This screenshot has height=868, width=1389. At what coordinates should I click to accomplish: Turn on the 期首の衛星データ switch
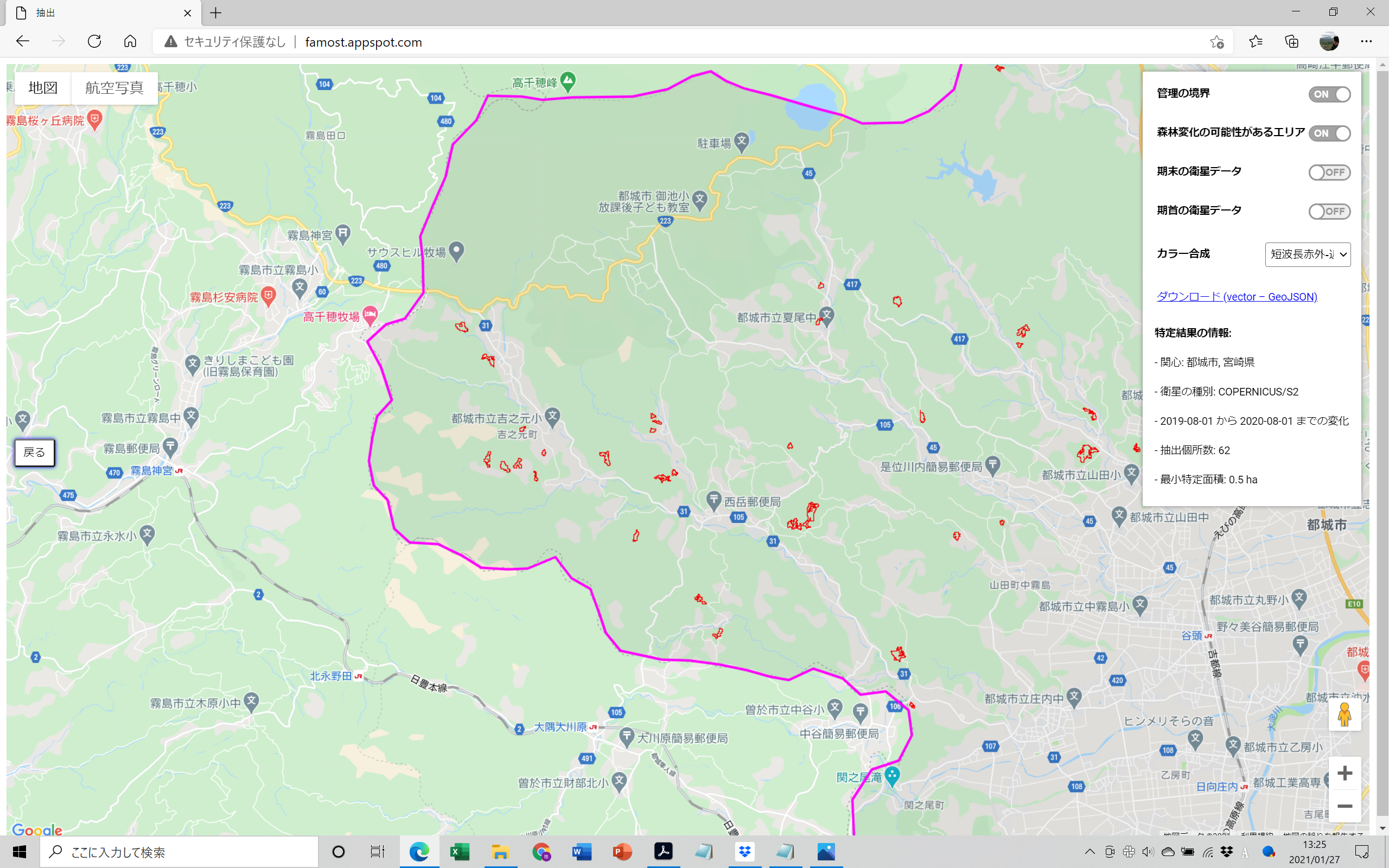tap(1329, 211)
